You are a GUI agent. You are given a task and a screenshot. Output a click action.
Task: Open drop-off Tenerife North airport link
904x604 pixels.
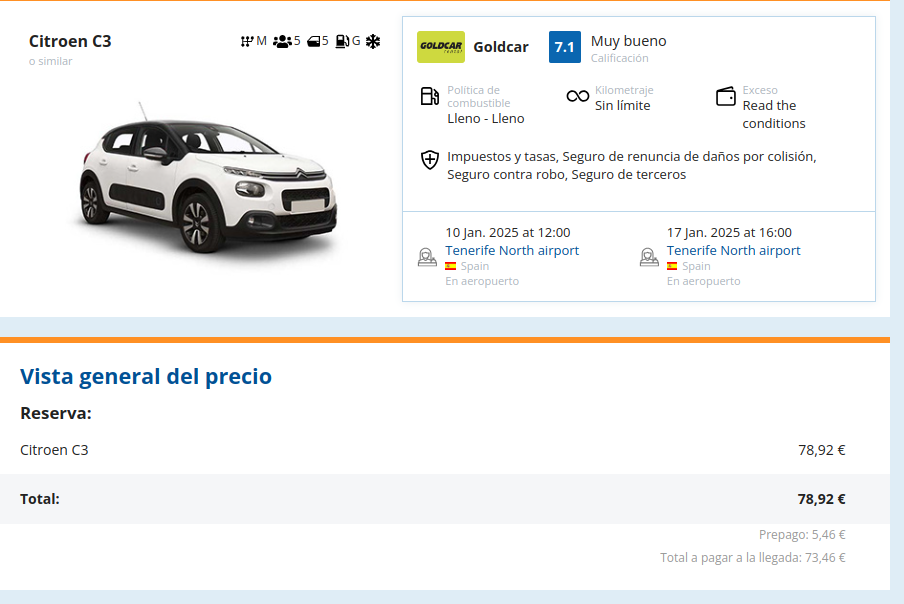[733, 250]
